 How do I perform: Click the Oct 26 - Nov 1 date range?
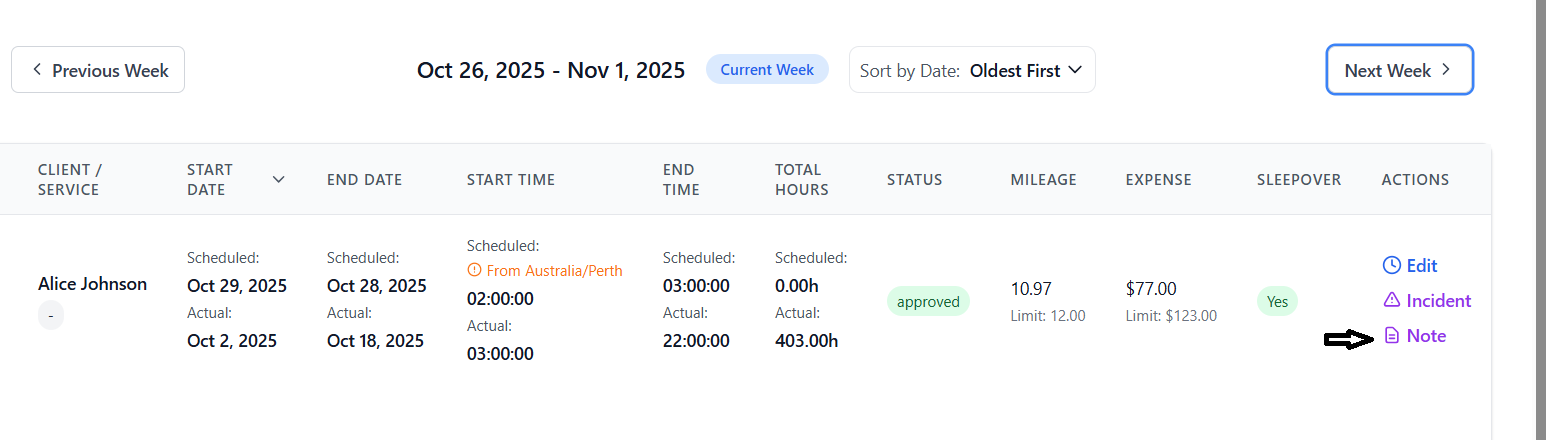click(551, 70)
